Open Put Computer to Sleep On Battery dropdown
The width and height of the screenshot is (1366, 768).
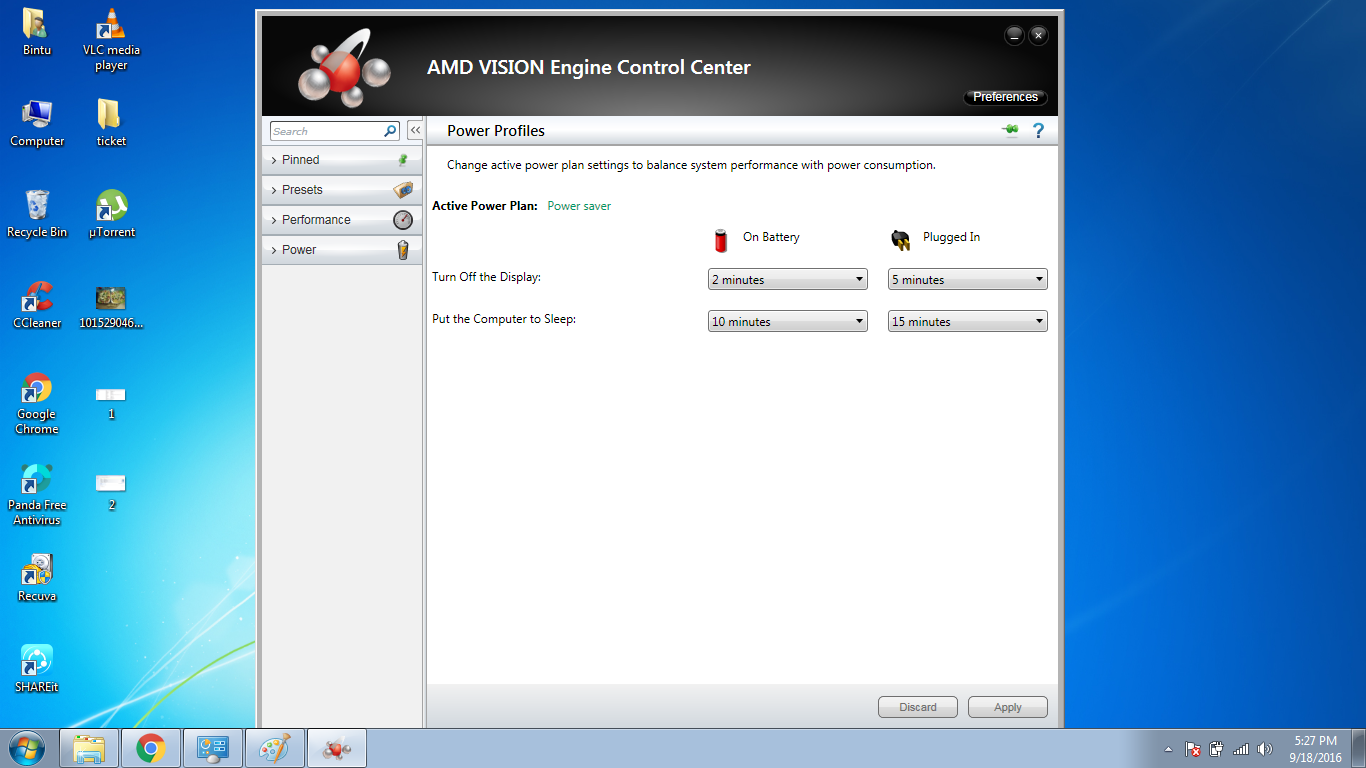click(x=788, y=322)
